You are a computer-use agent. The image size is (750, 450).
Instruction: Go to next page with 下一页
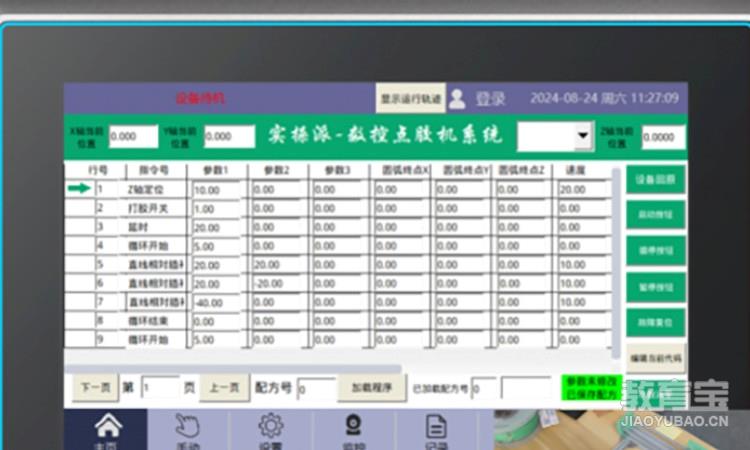point(93,387)
